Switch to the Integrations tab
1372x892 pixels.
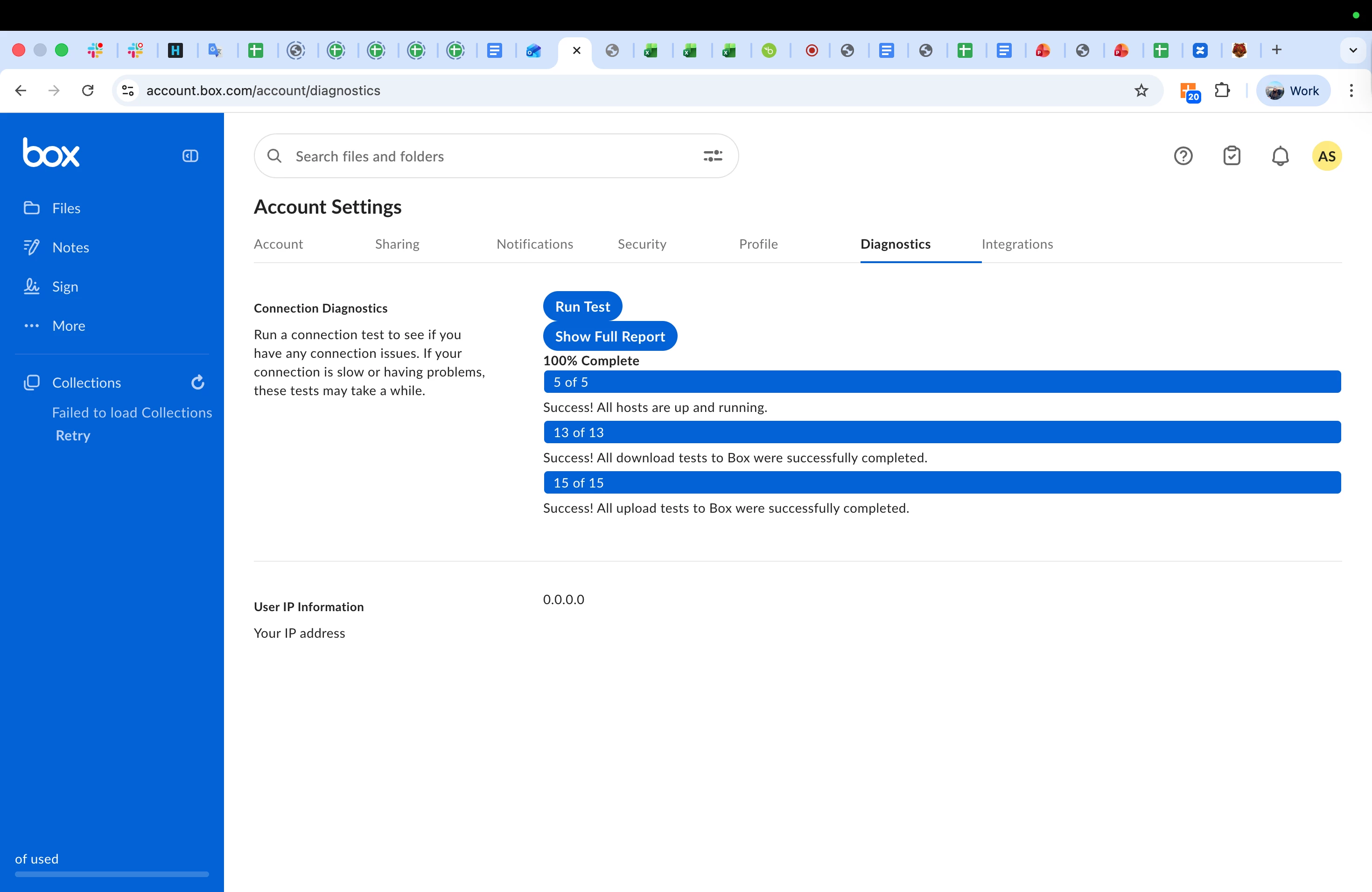coord(1017,244)
